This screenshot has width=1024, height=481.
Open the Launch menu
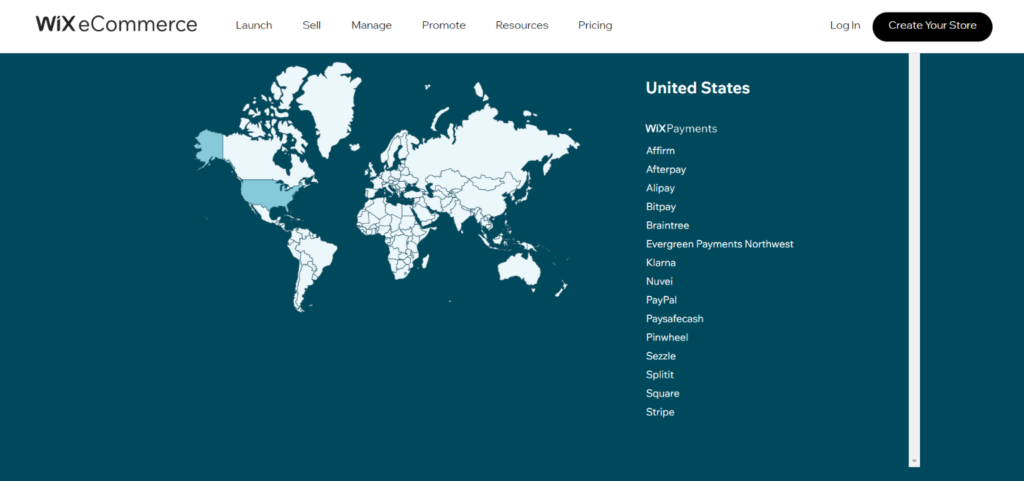(x=253, y=25)
